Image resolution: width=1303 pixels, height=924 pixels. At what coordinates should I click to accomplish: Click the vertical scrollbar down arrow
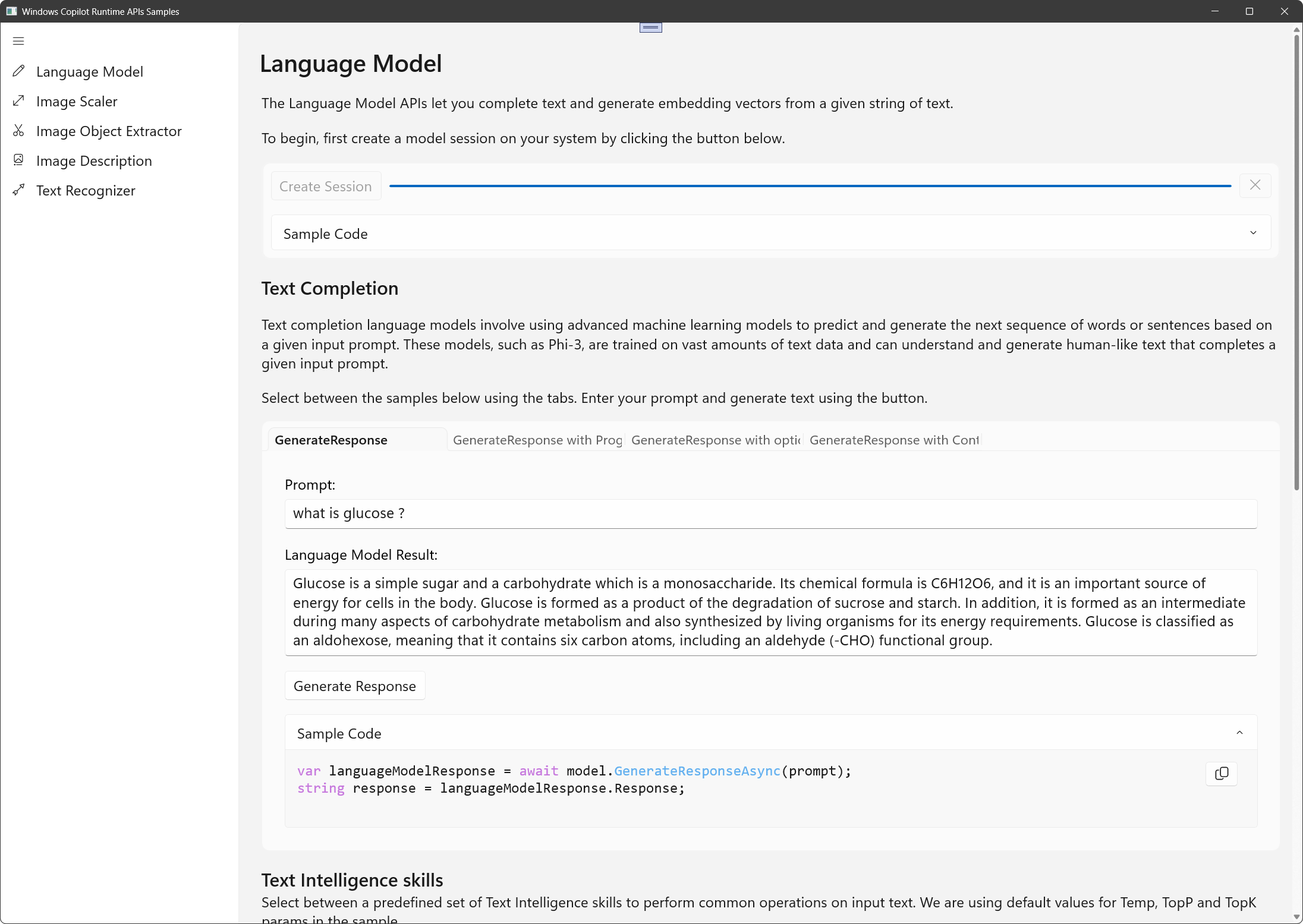[x=1296, y=917]
